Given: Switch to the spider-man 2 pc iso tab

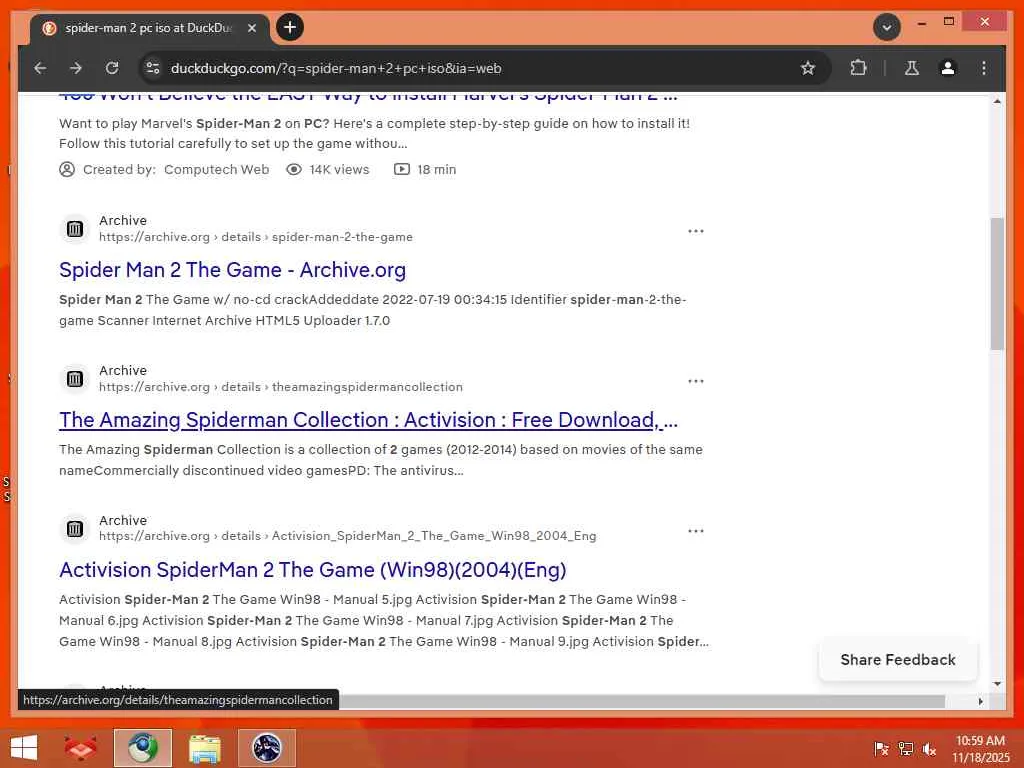Looking at the screenshot, I should pyautogui.click(x=147, y=28).
